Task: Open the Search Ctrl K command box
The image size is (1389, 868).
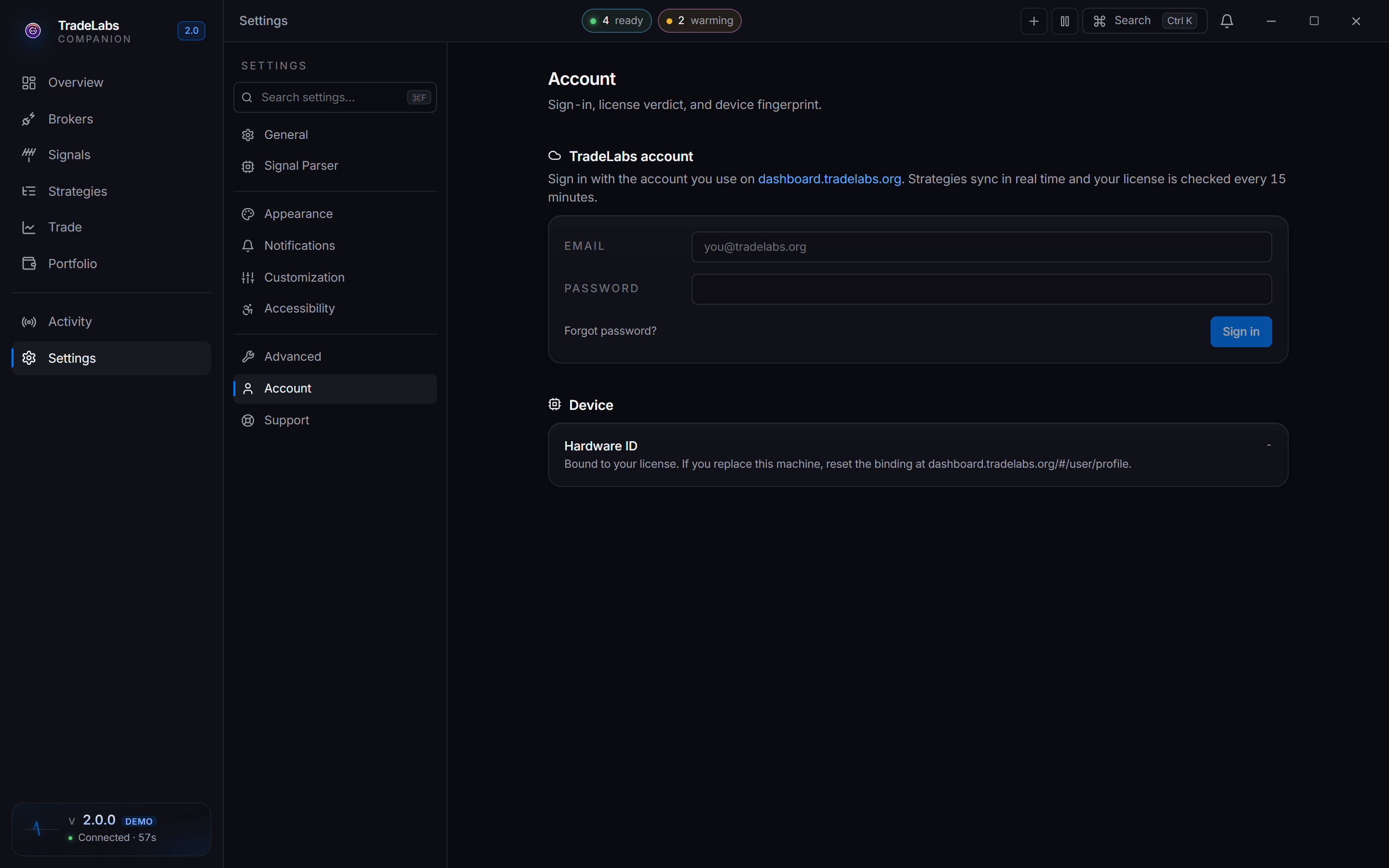Action: click(x=1144, y=21)
